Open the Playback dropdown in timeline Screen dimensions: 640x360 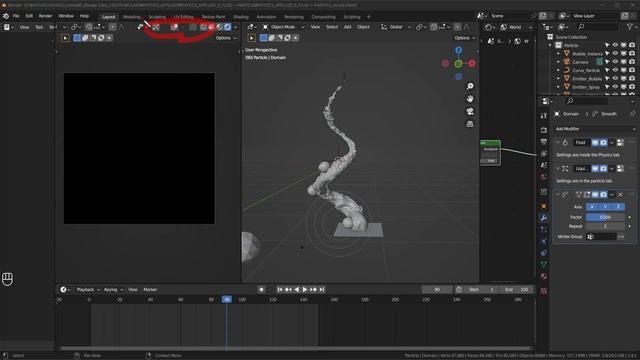point(87,289)
